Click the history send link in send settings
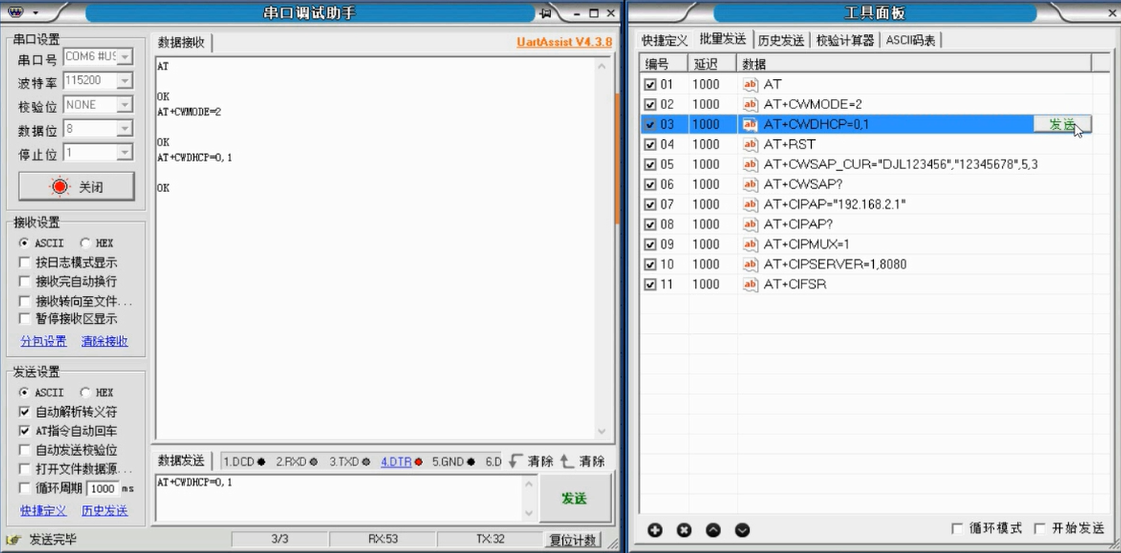 [x=104, y=511]
